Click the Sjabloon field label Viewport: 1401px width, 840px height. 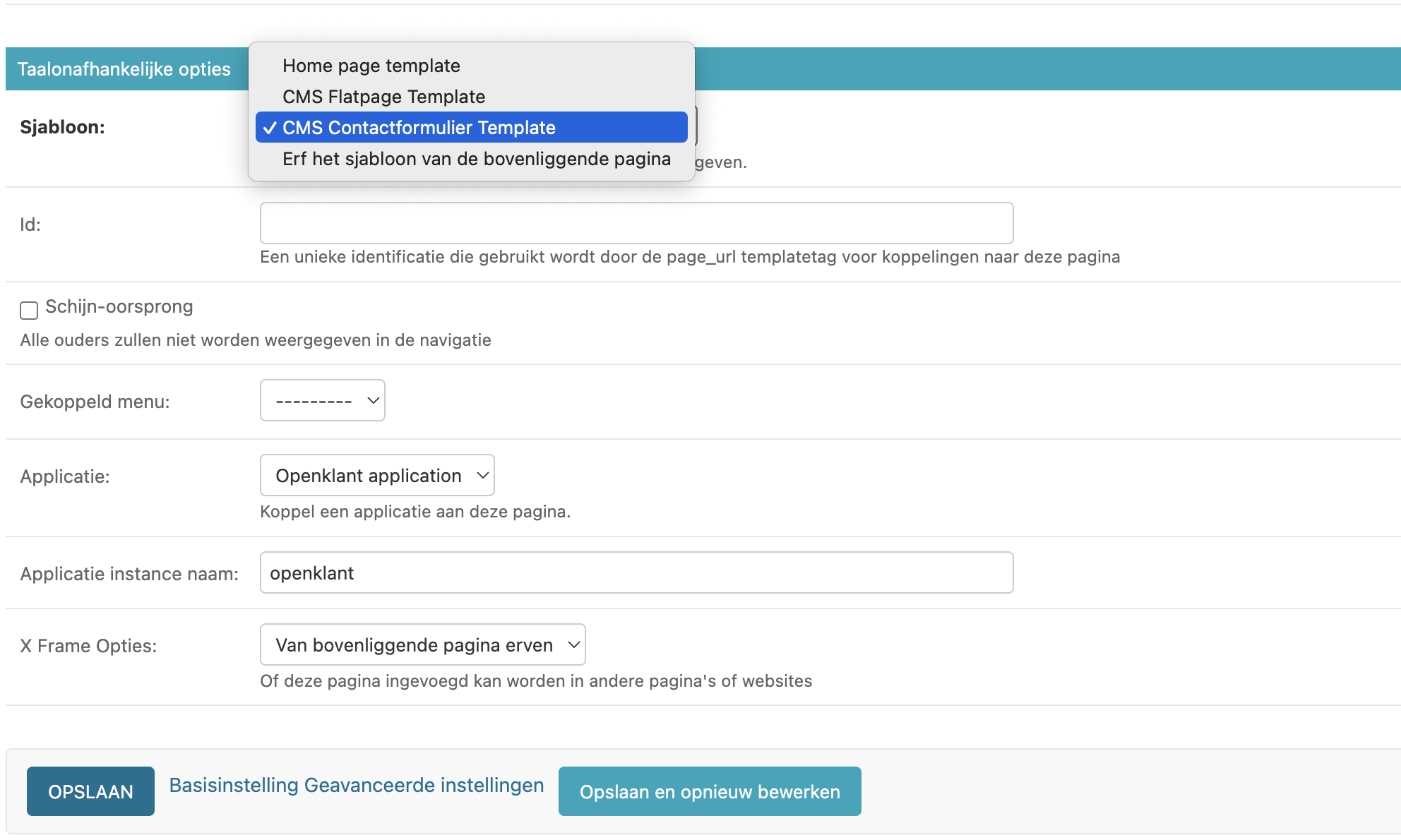click(62, 127)
